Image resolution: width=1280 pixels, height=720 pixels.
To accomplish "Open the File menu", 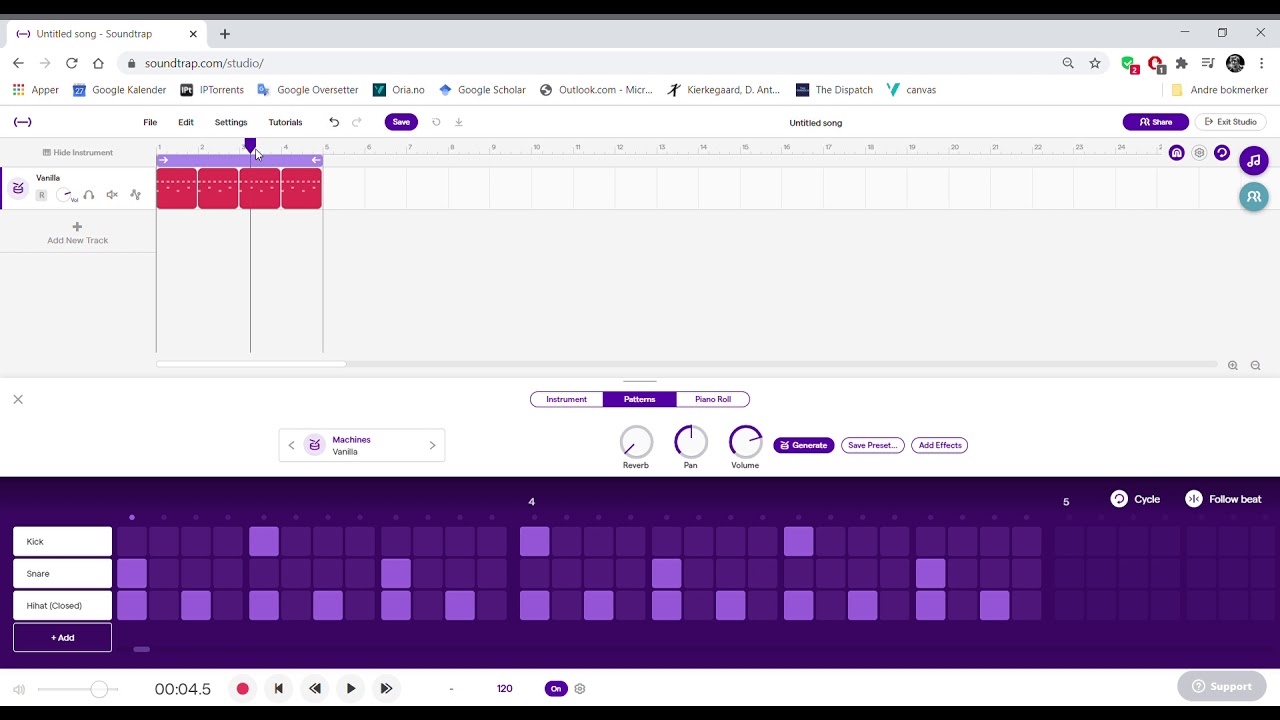I will [150, 122].
